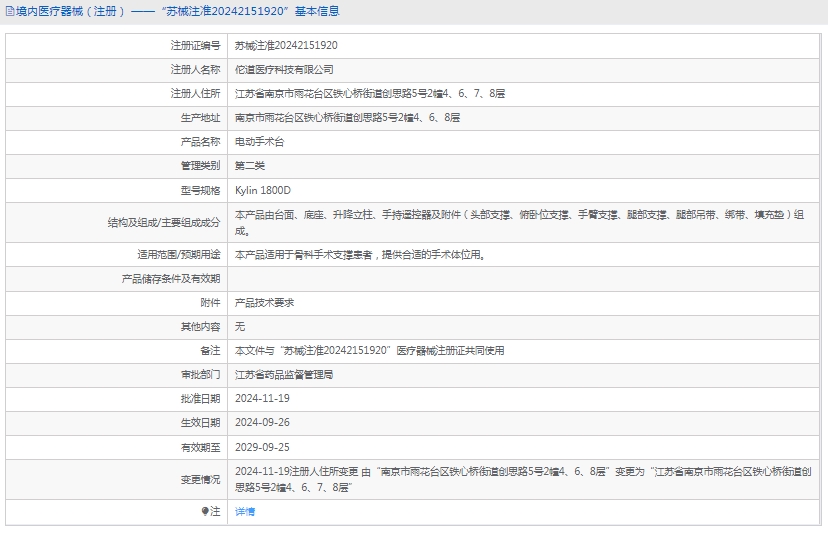Click the page title 境内医疗器械（注册）基本信息
Viewport: 828px width, 534px height.
click(x=177, y=12)
